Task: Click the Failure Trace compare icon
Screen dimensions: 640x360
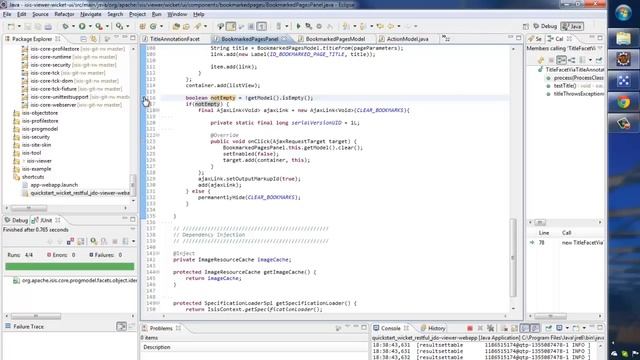Action: click(121, 327)
